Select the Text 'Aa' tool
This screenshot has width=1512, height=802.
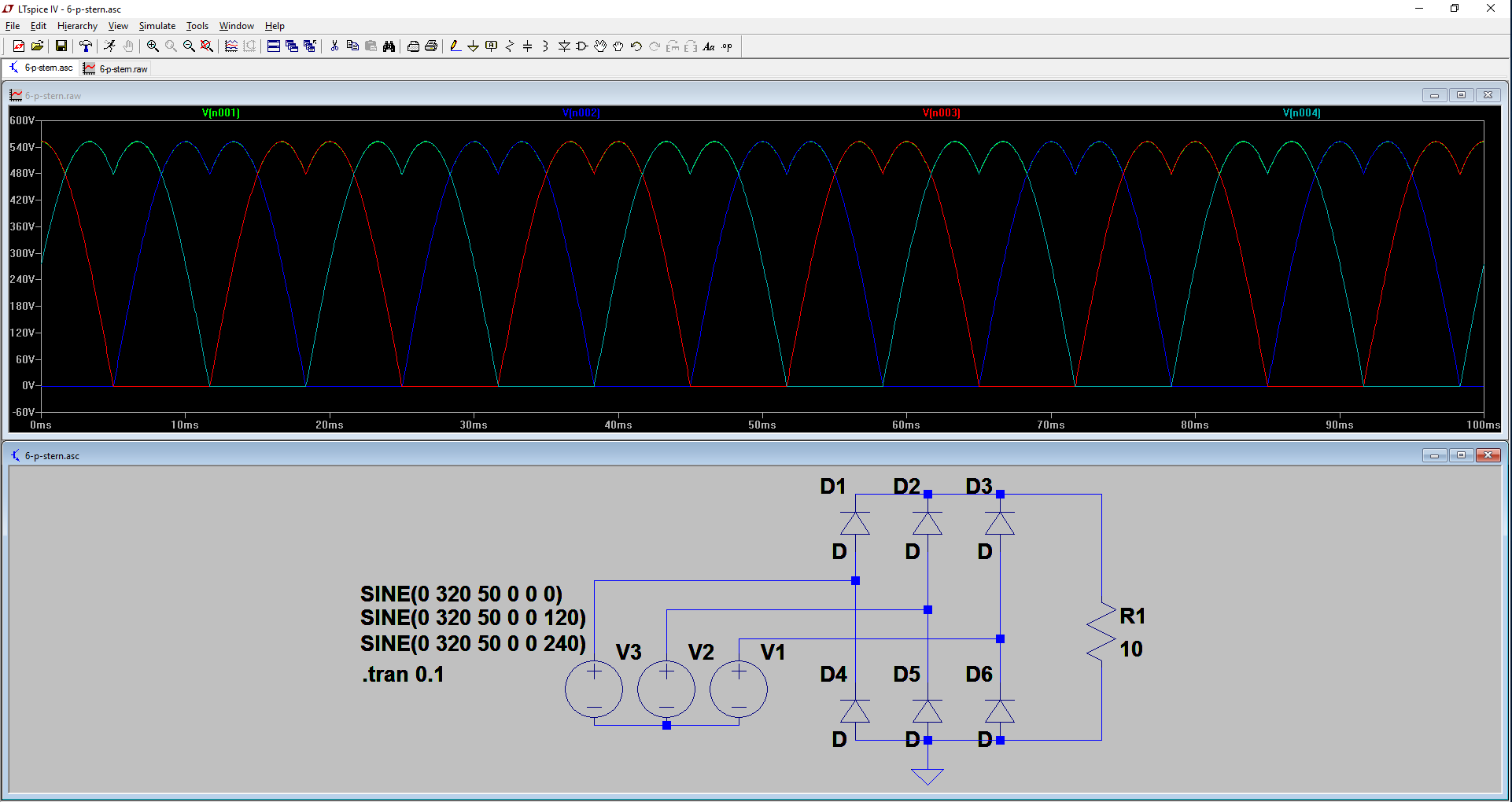pyautogui.click(x=709, y=46)
